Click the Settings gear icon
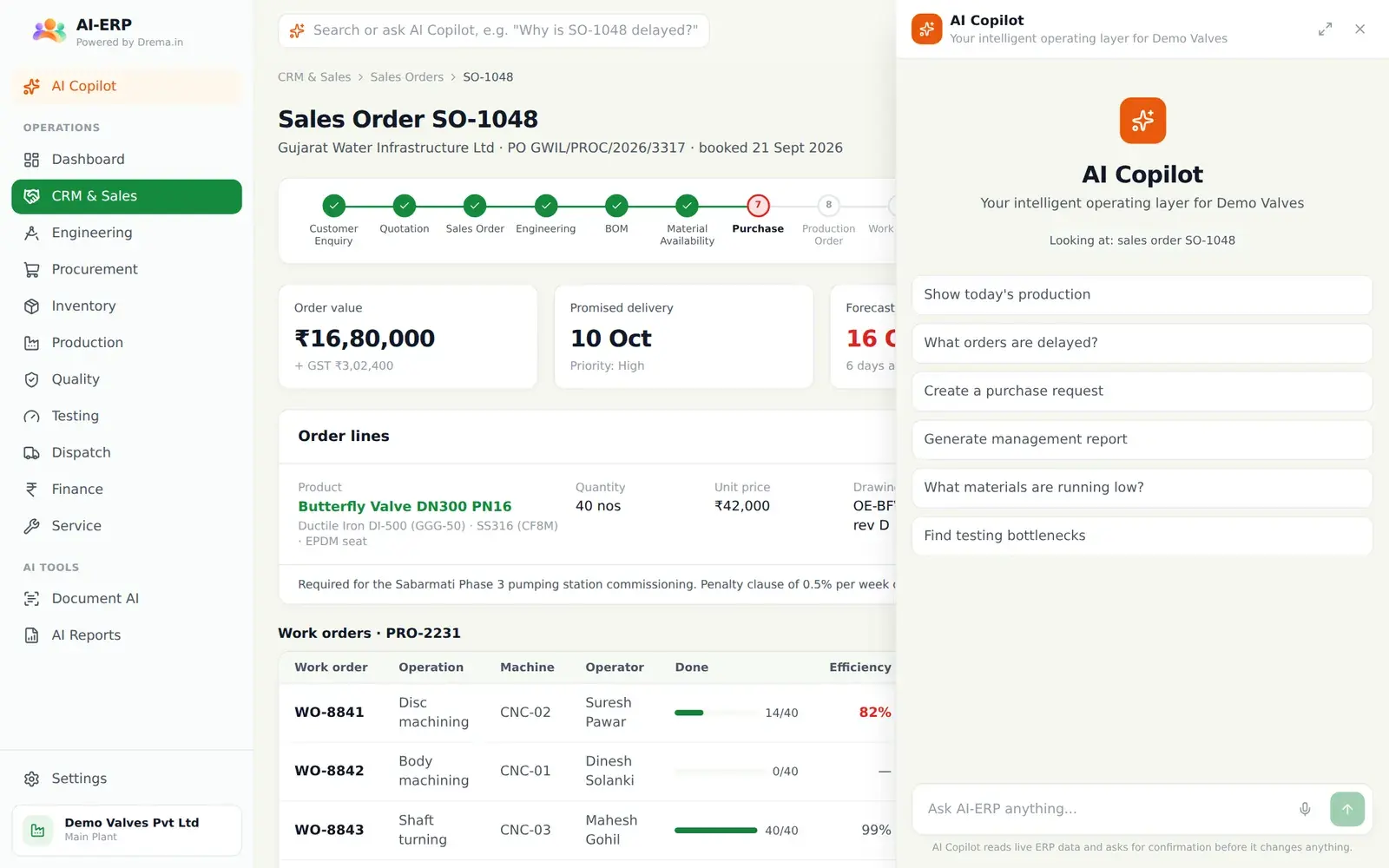 point(32,779)
